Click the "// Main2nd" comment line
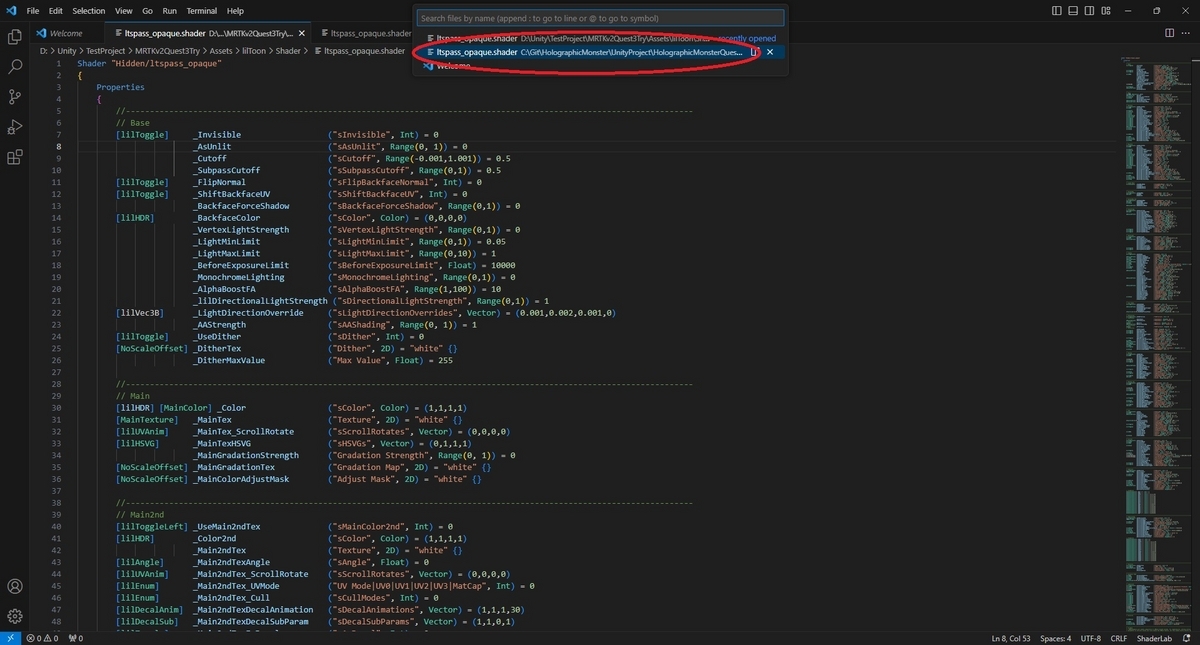The width and height of the screenshot is (1200, 645). coord(140,514)
